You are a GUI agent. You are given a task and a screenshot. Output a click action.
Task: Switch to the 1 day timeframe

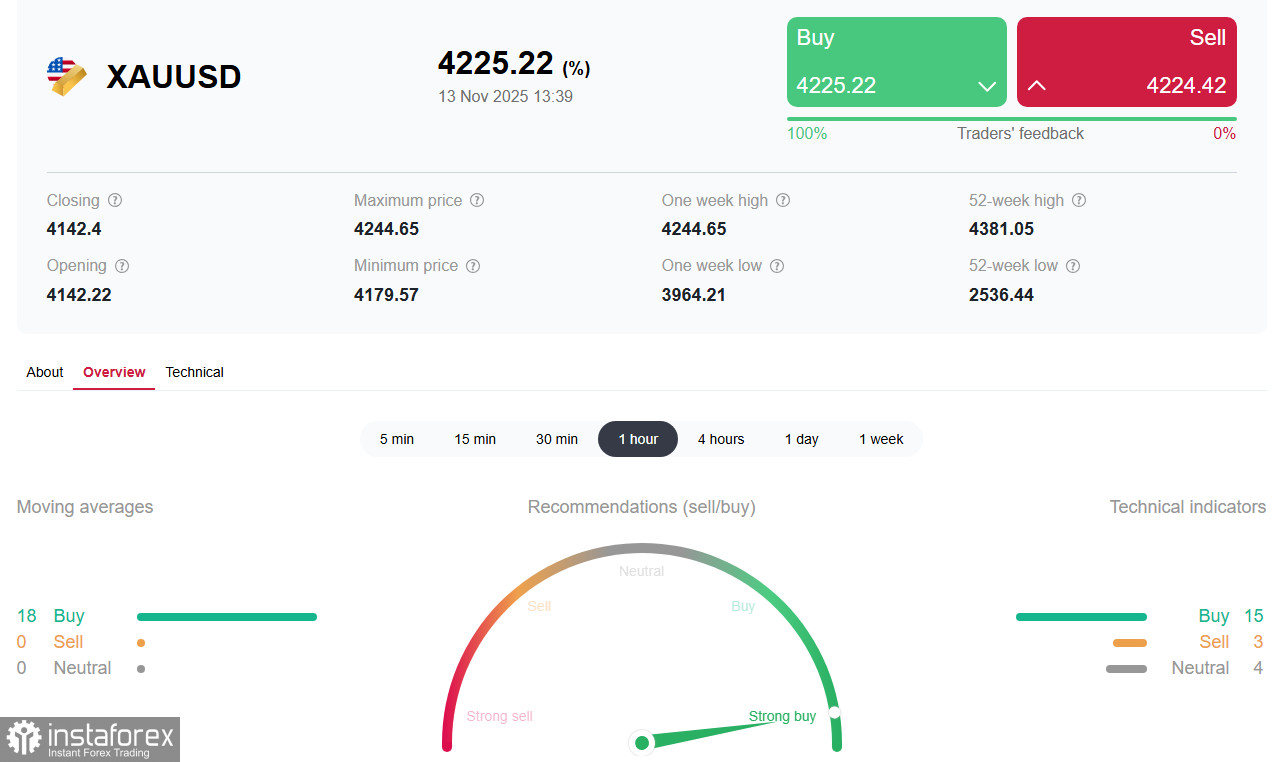[801, 439]
